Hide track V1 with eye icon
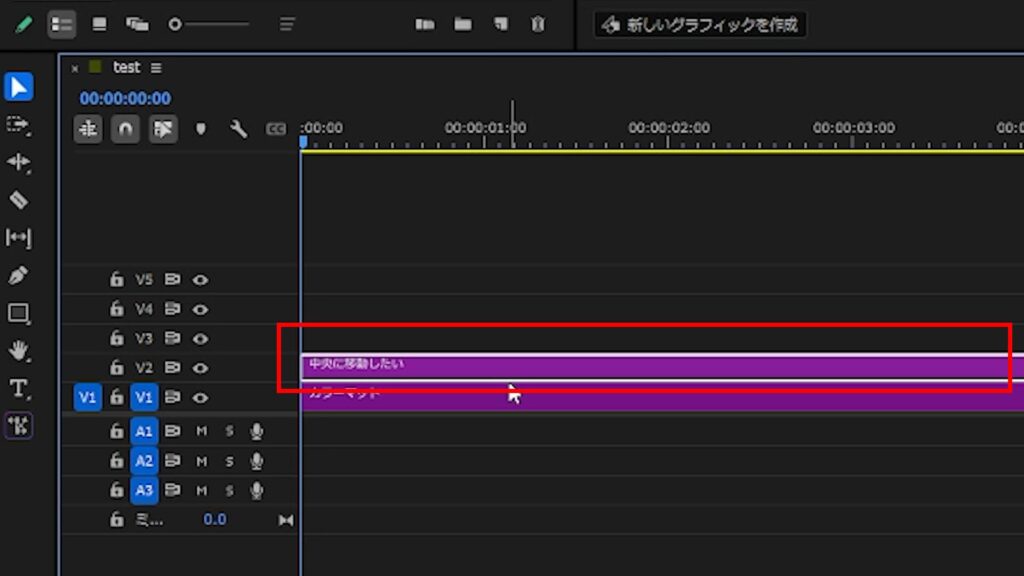Viewport: 1024px width, 576px height. [x=200, y=398]
